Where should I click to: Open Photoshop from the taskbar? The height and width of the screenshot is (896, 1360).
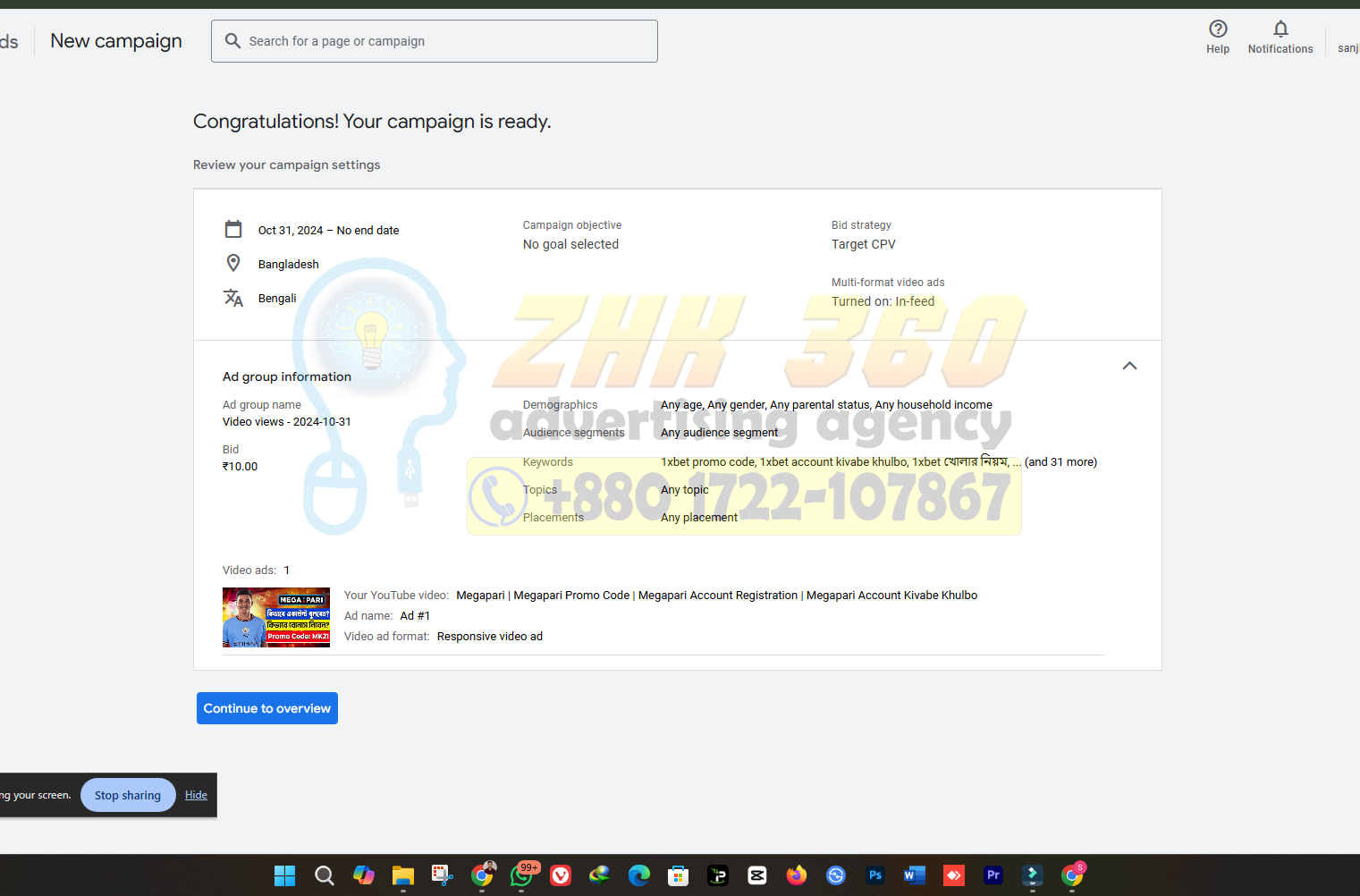875,875
